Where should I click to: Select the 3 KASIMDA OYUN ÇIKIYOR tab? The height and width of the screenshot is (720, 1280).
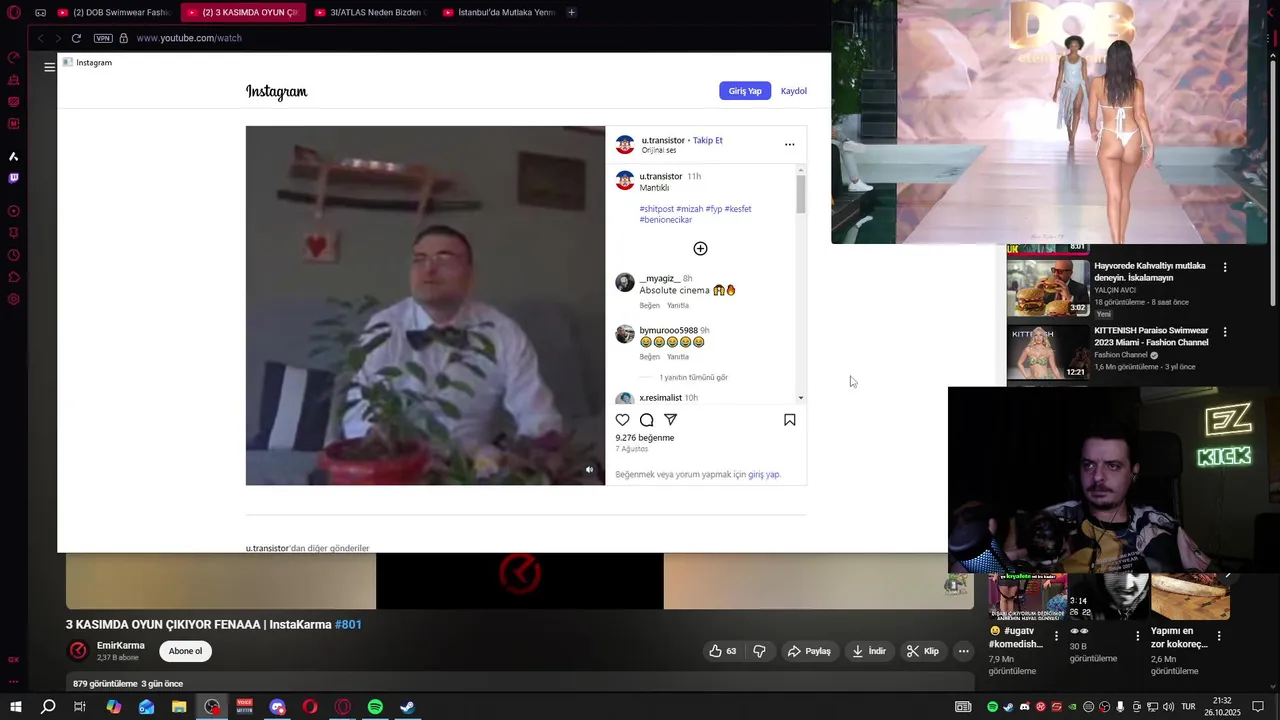coord(243,13)
